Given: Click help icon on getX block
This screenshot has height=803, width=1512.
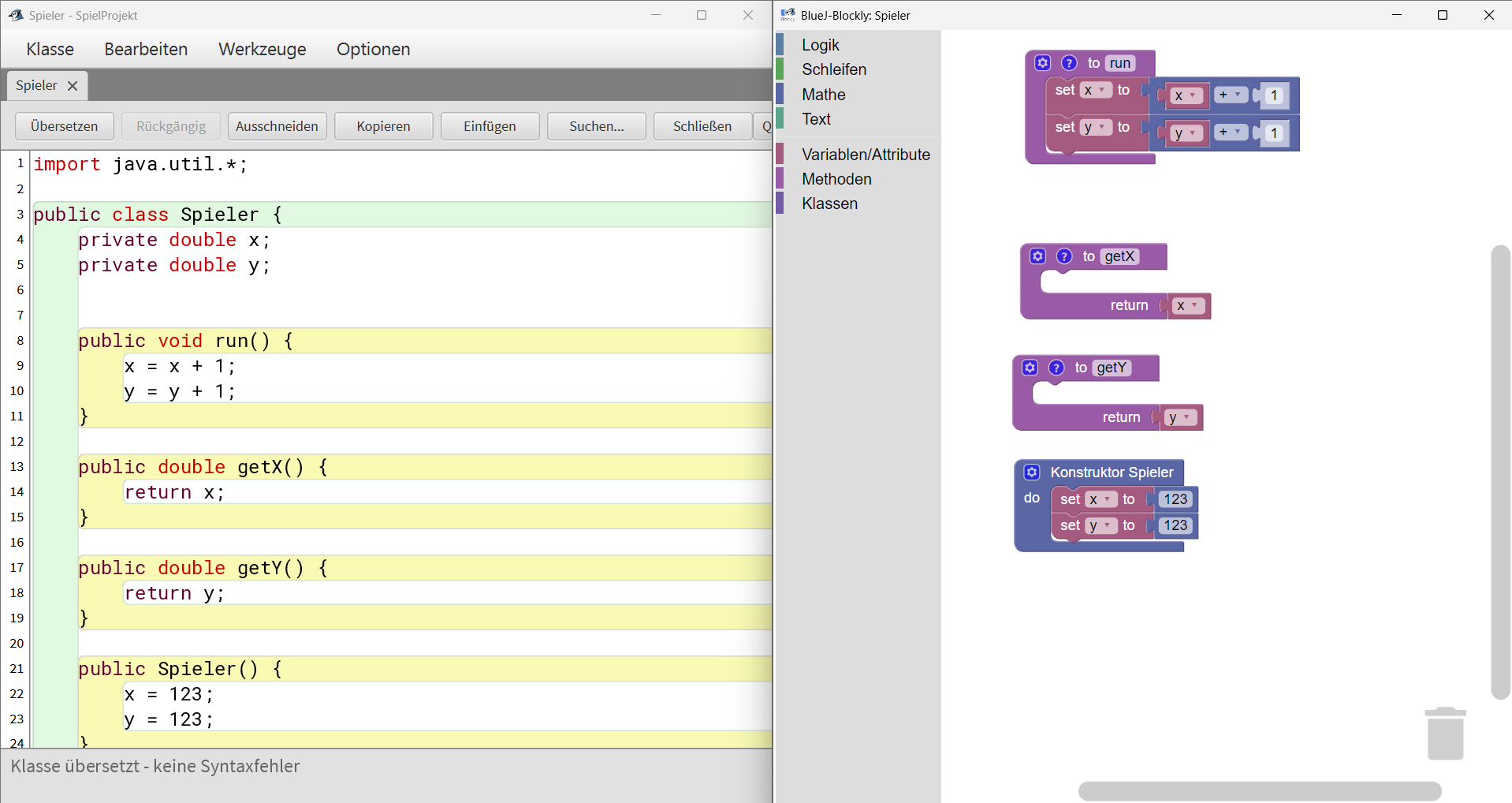Looking at the screenshot, I should [1064, 256].
